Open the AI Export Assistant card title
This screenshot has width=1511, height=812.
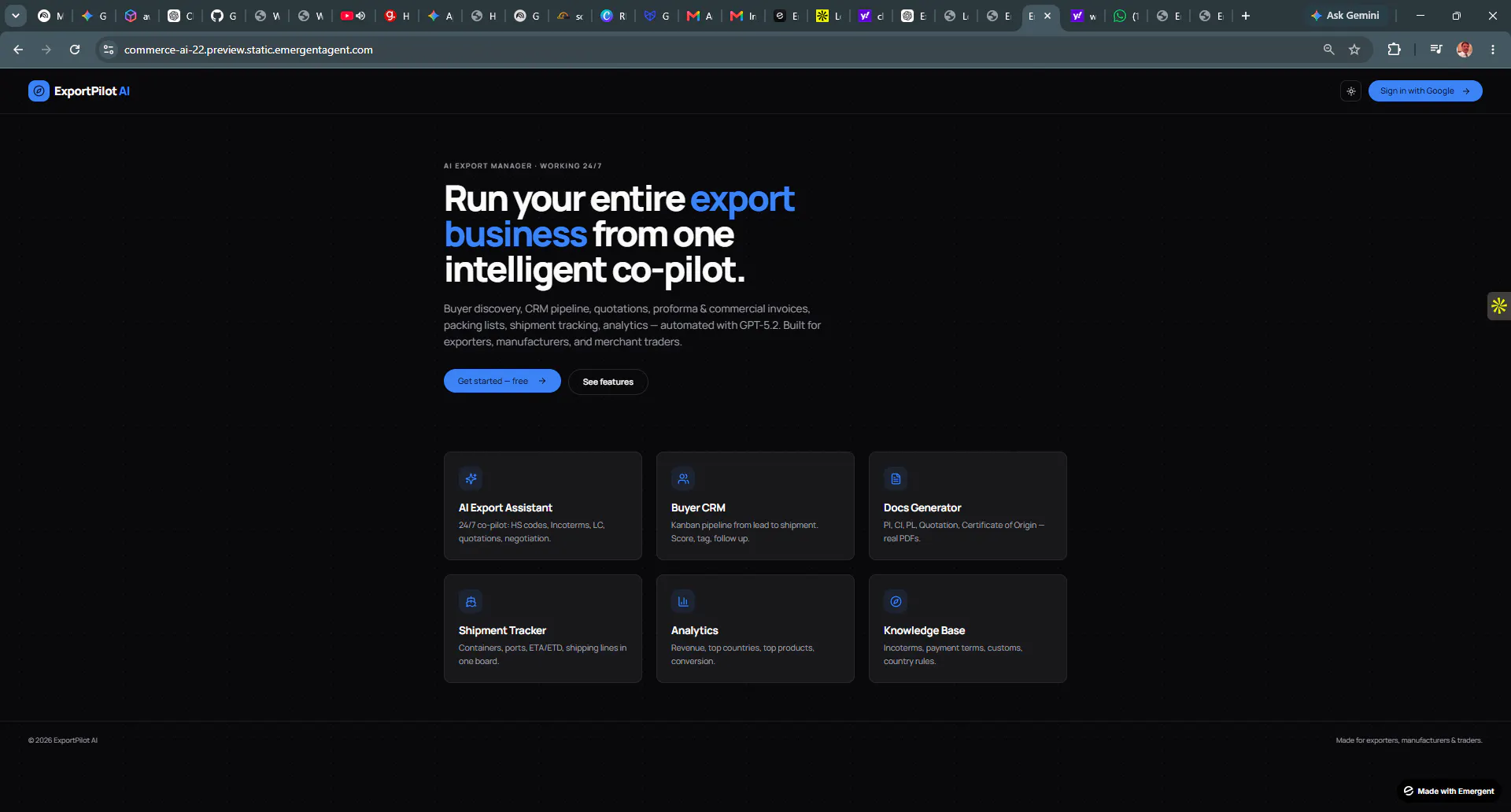coord(505,508)
